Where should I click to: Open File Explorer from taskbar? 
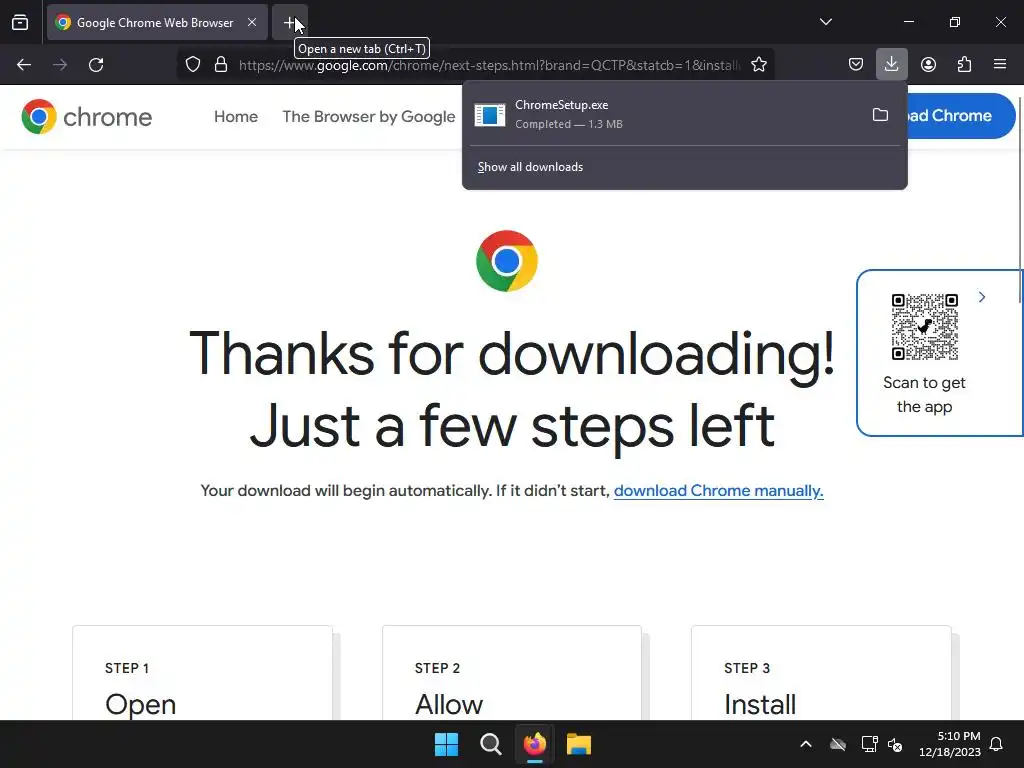[x=579, y=744]
